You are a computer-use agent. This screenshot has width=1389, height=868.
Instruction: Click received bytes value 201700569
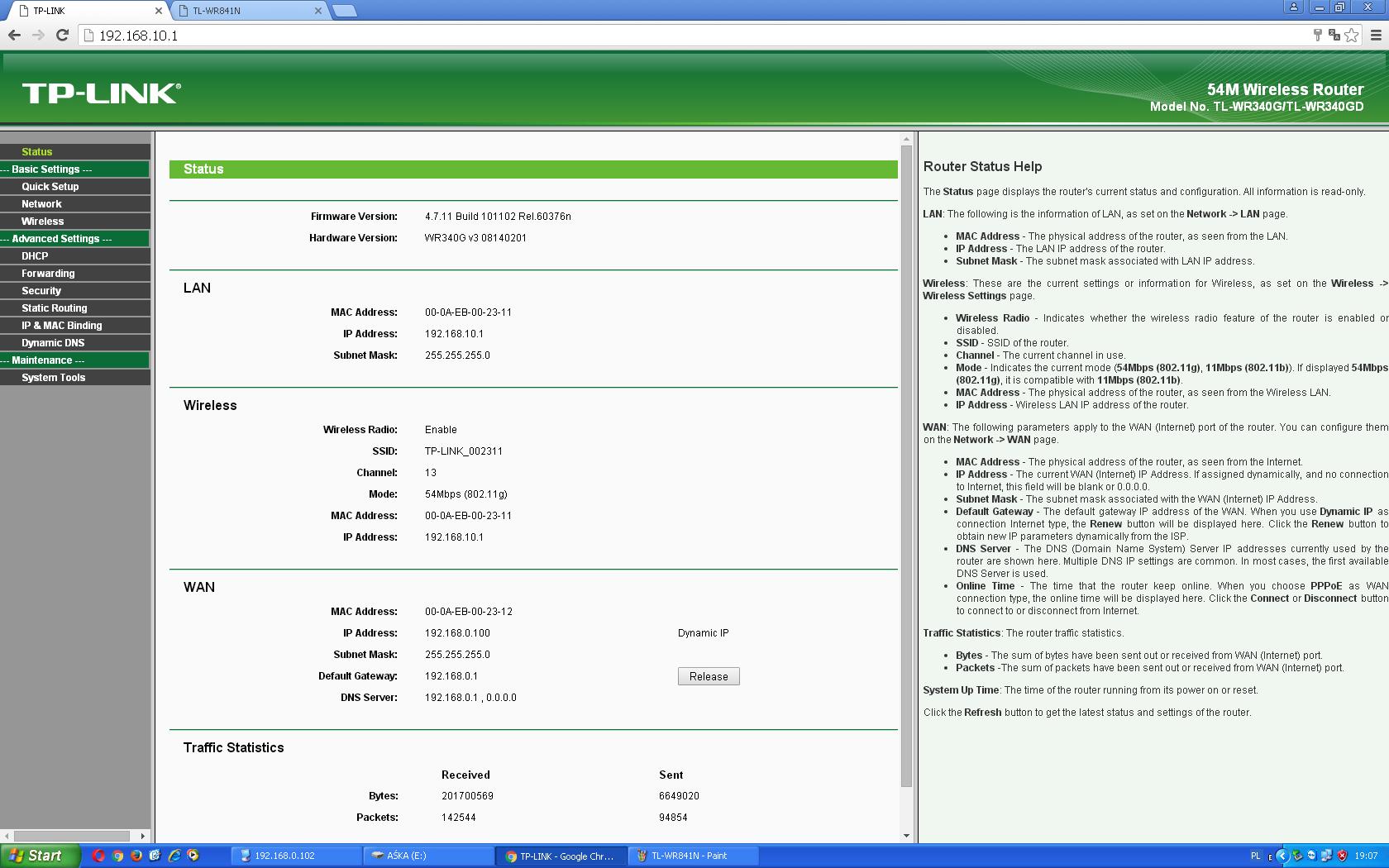(467, 796)
